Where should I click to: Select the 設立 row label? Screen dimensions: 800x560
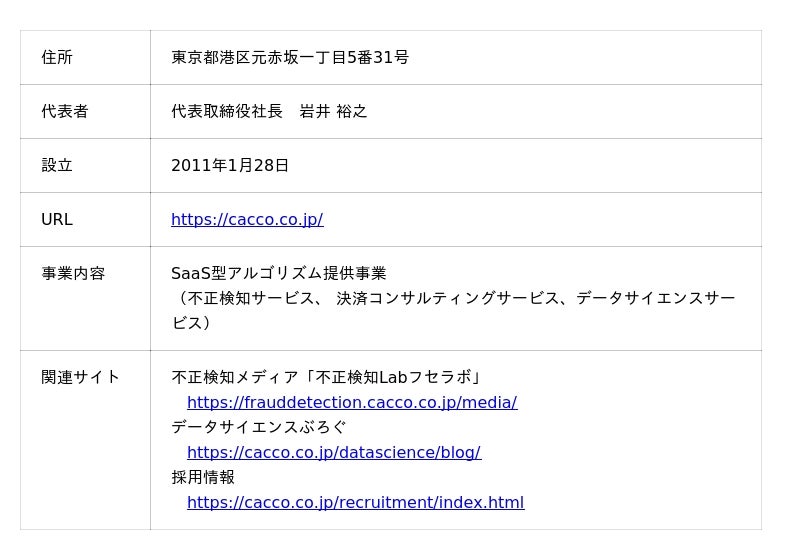tap(57, 166)
